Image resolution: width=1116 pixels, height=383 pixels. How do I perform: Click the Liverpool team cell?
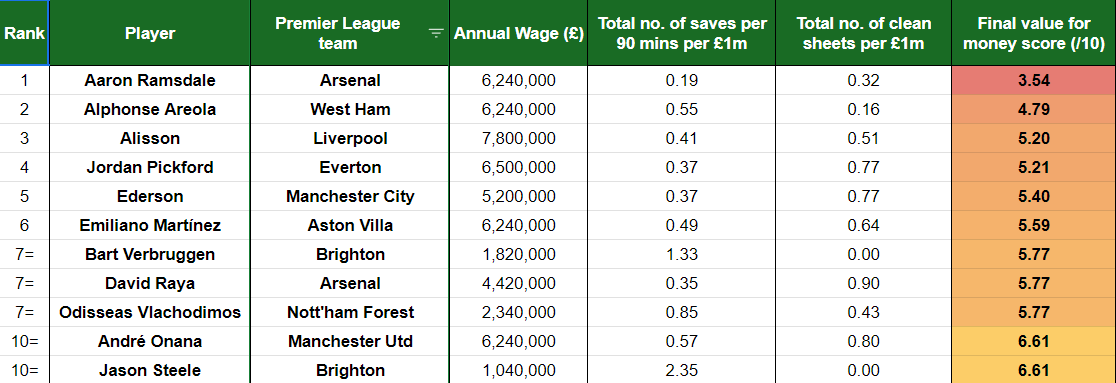(x=350, y=138)
